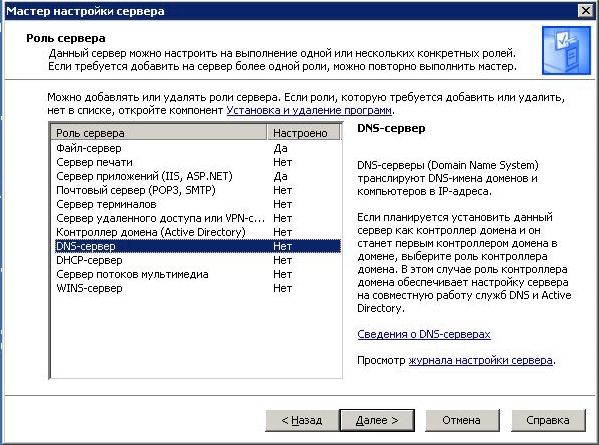Select the DHCP-сервер role
Viewport: 599px width, 445px height.
197,260
